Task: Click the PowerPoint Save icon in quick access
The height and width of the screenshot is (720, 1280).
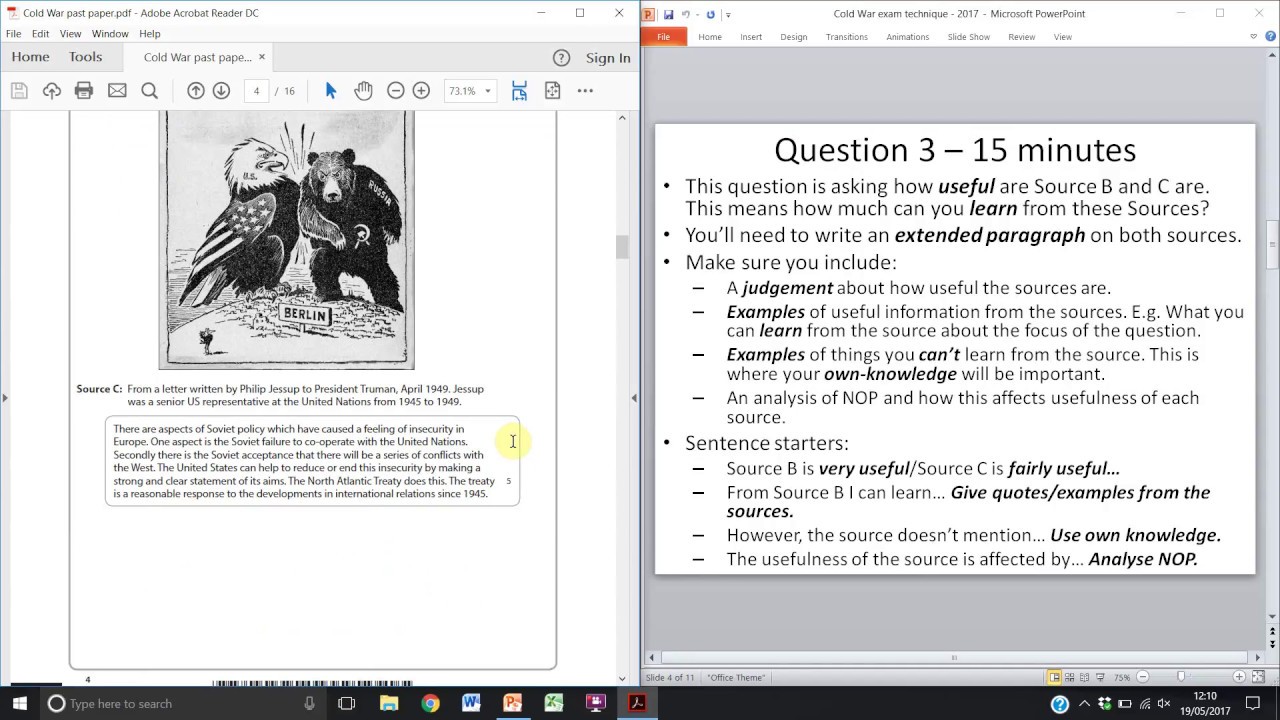Action: [x=668, y=14]
